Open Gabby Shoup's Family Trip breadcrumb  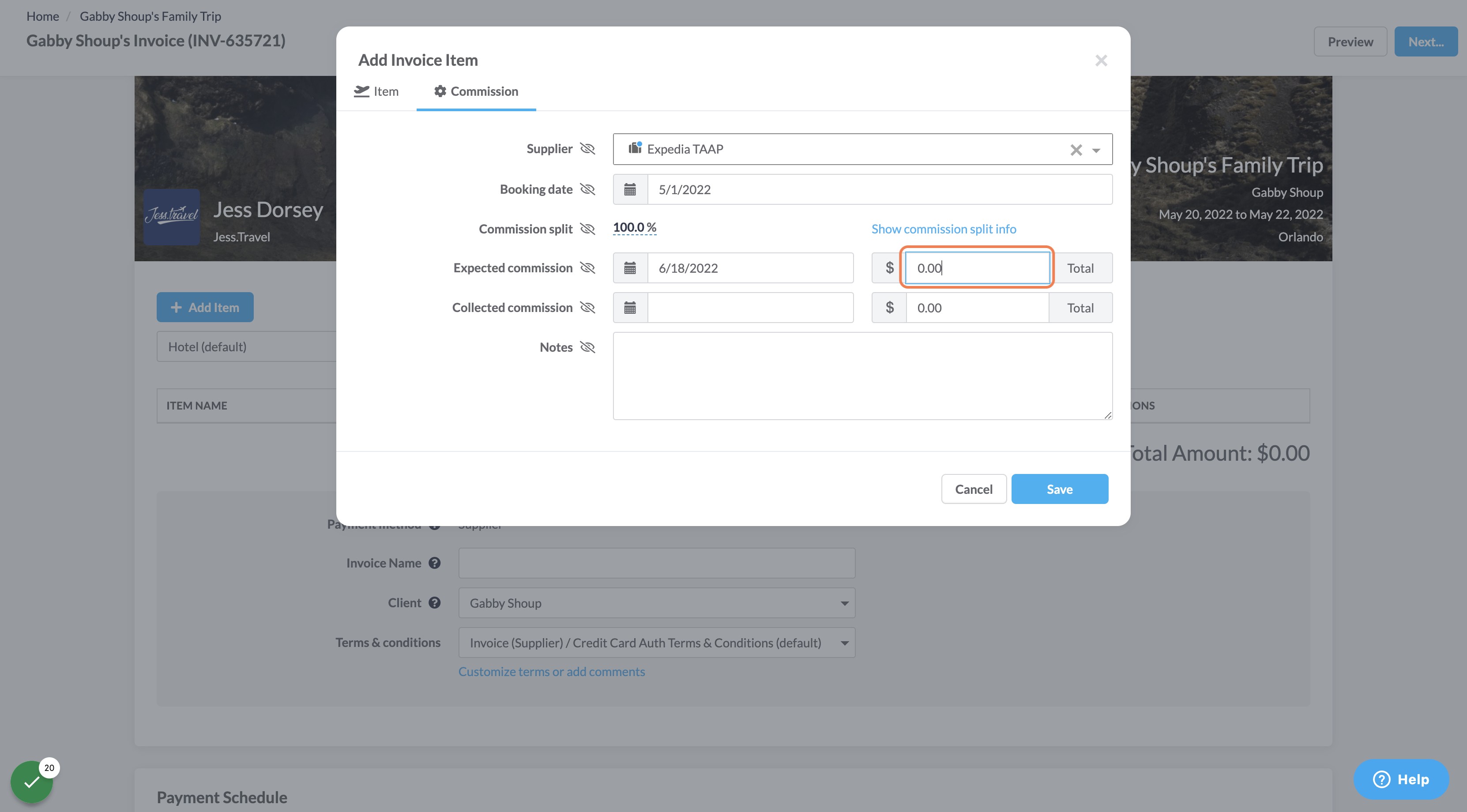click(150, 16)
